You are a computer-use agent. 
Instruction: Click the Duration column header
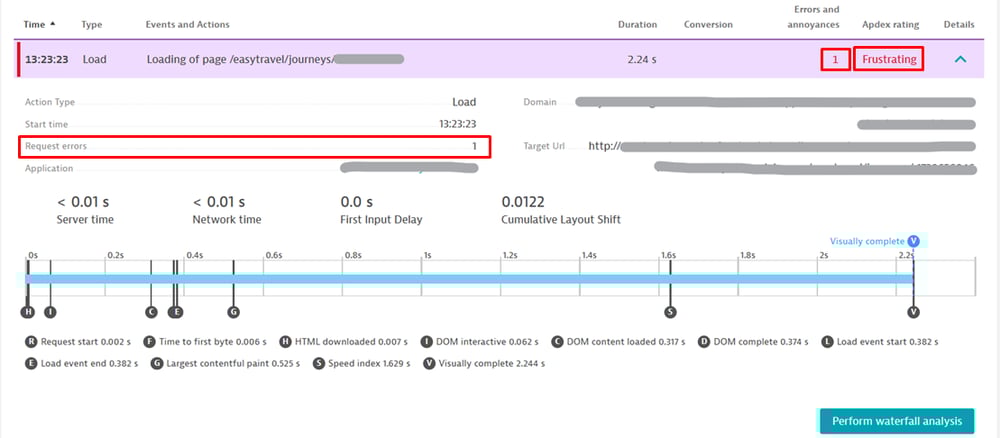[x=637, y=24]
